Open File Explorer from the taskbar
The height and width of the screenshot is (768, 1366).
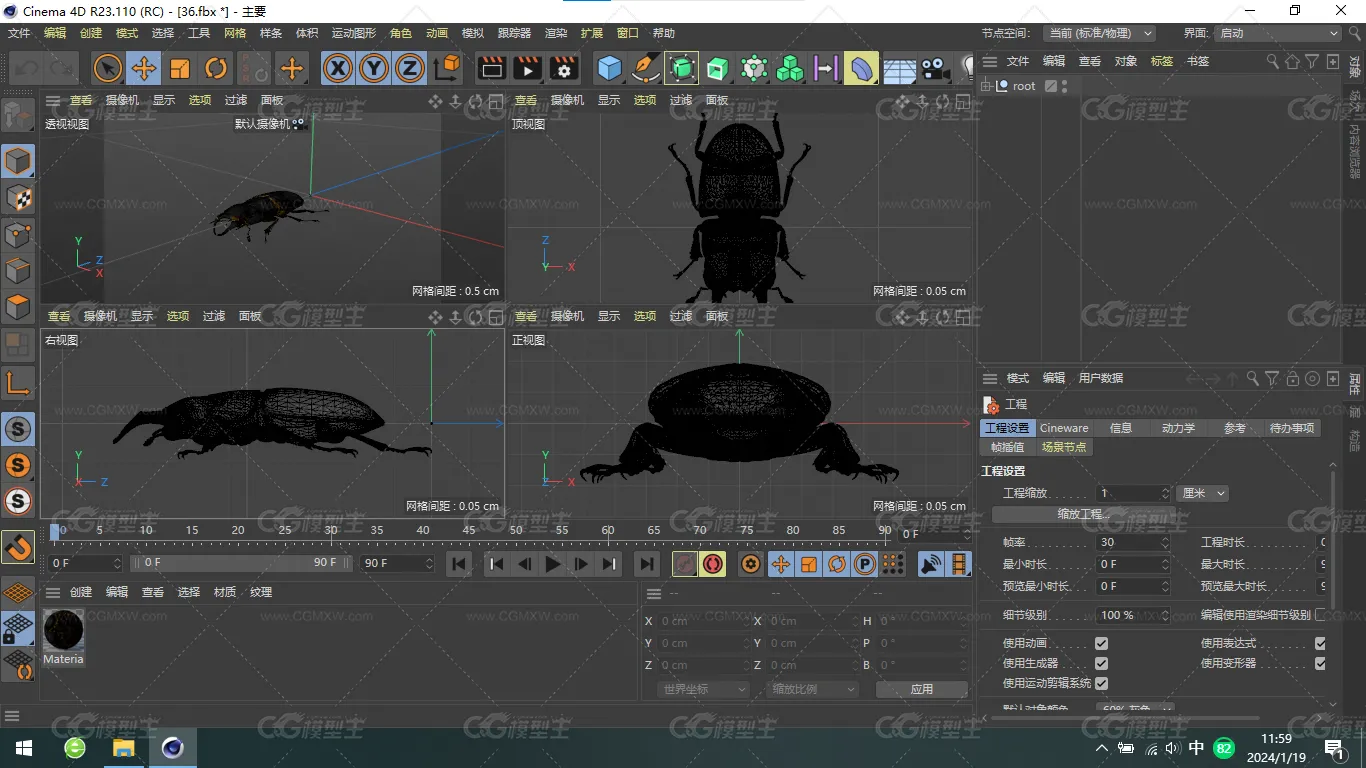point(123,748)
